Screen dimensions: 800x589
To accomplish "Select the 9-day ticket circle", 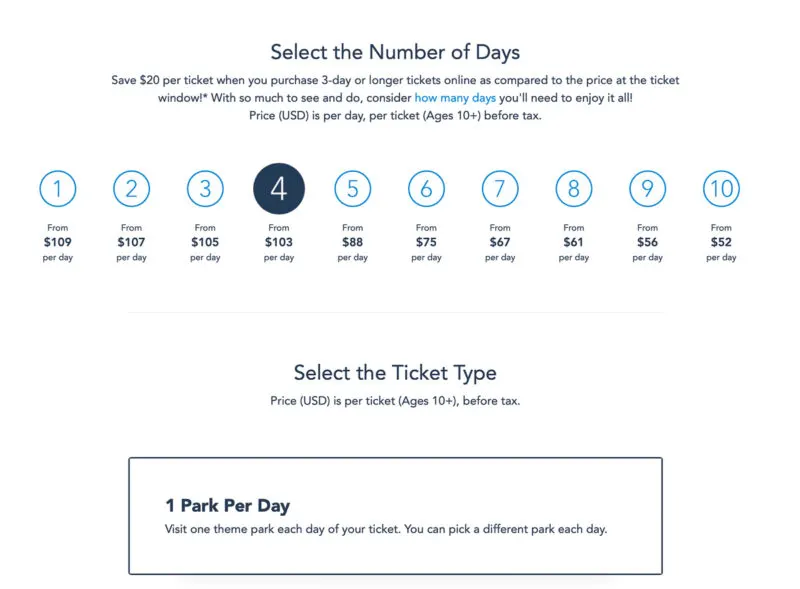I will (x=647, y=187).
